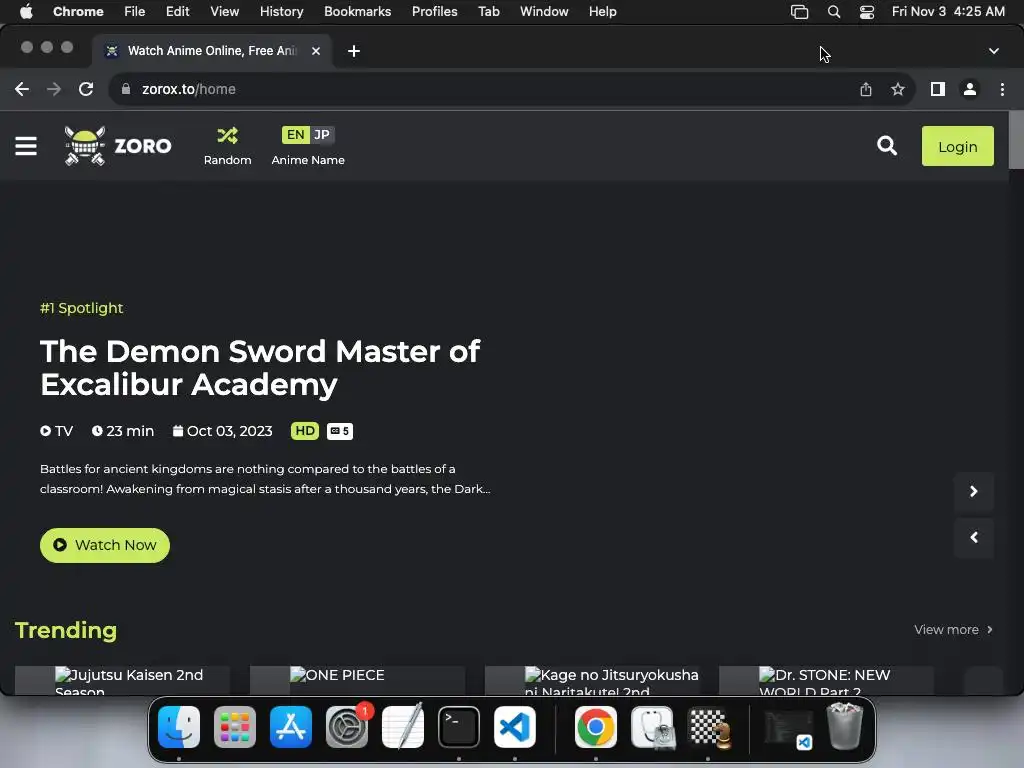1024x768 pixels.
Task: Open Launchpad from the dock
Action: point(235,727)
